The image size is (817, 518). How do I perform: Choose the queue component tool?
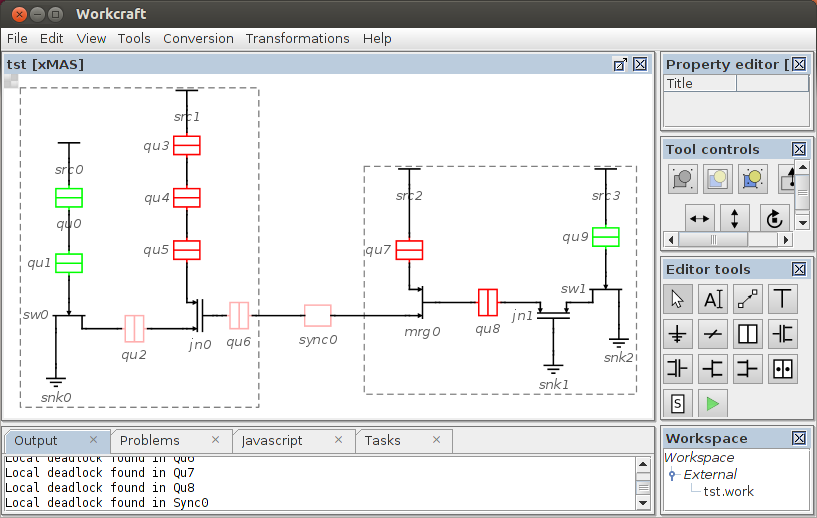pyautogui.click(x=748, y=333)
